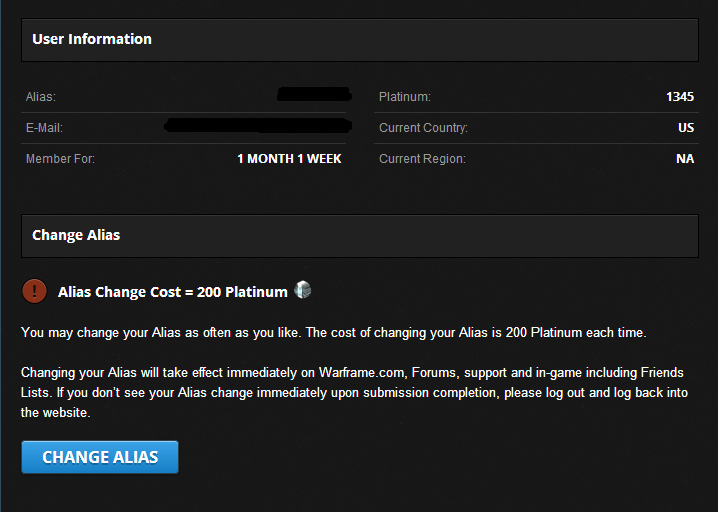Click the Alias Change Cost heading
Screen dimensions: 718x512
tap(173, 292)
